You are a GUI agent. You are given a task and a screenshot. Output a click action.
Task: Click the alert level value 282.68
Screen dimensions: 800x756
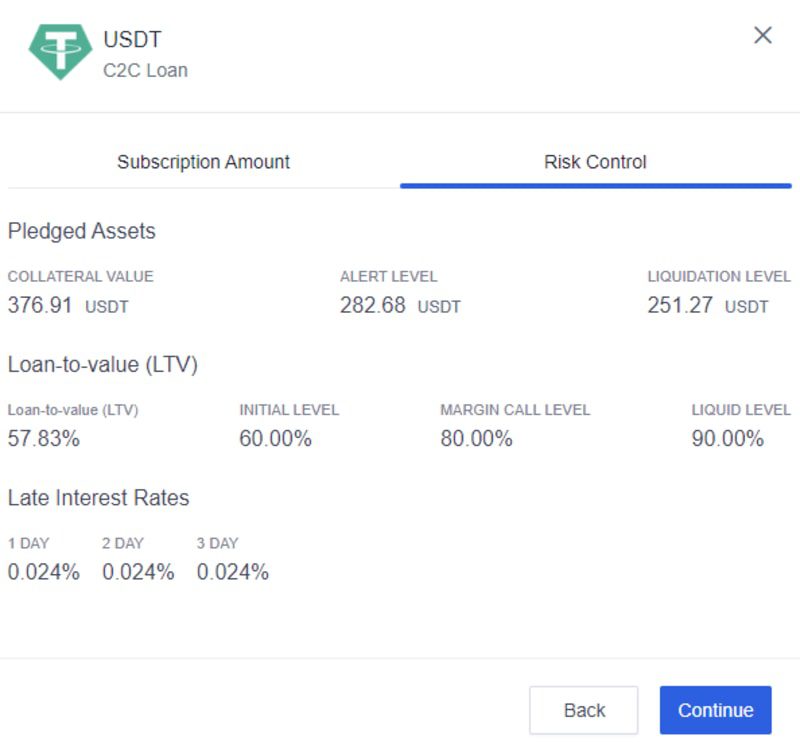[x=373, y=306]
